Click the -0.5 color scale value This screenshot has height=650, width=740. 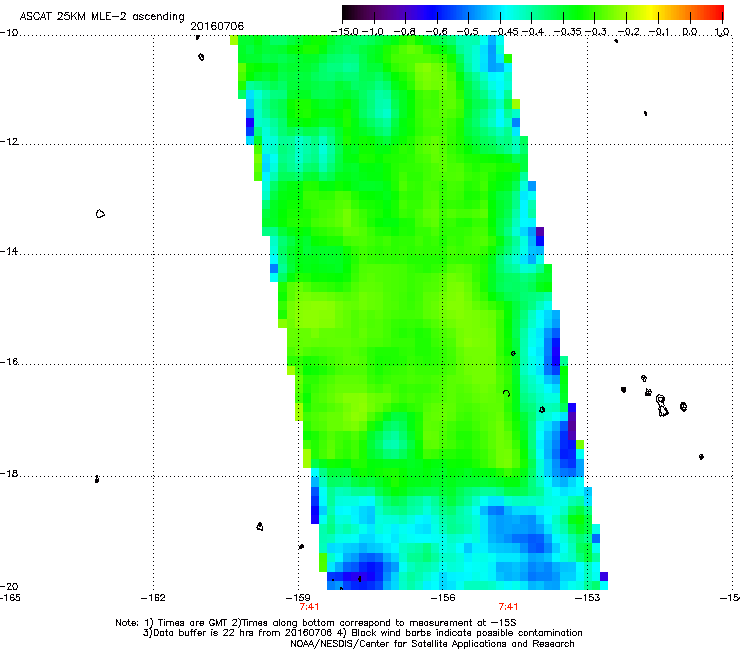468,32
